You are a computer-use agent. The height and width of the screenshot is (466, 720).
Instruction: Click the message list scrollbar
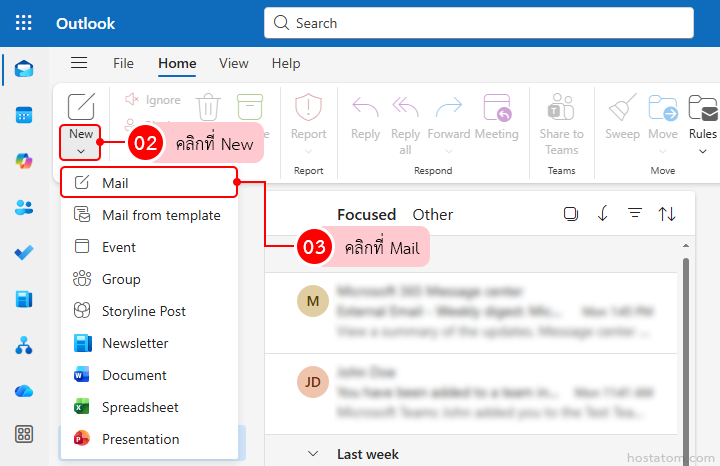click(686, 362)
